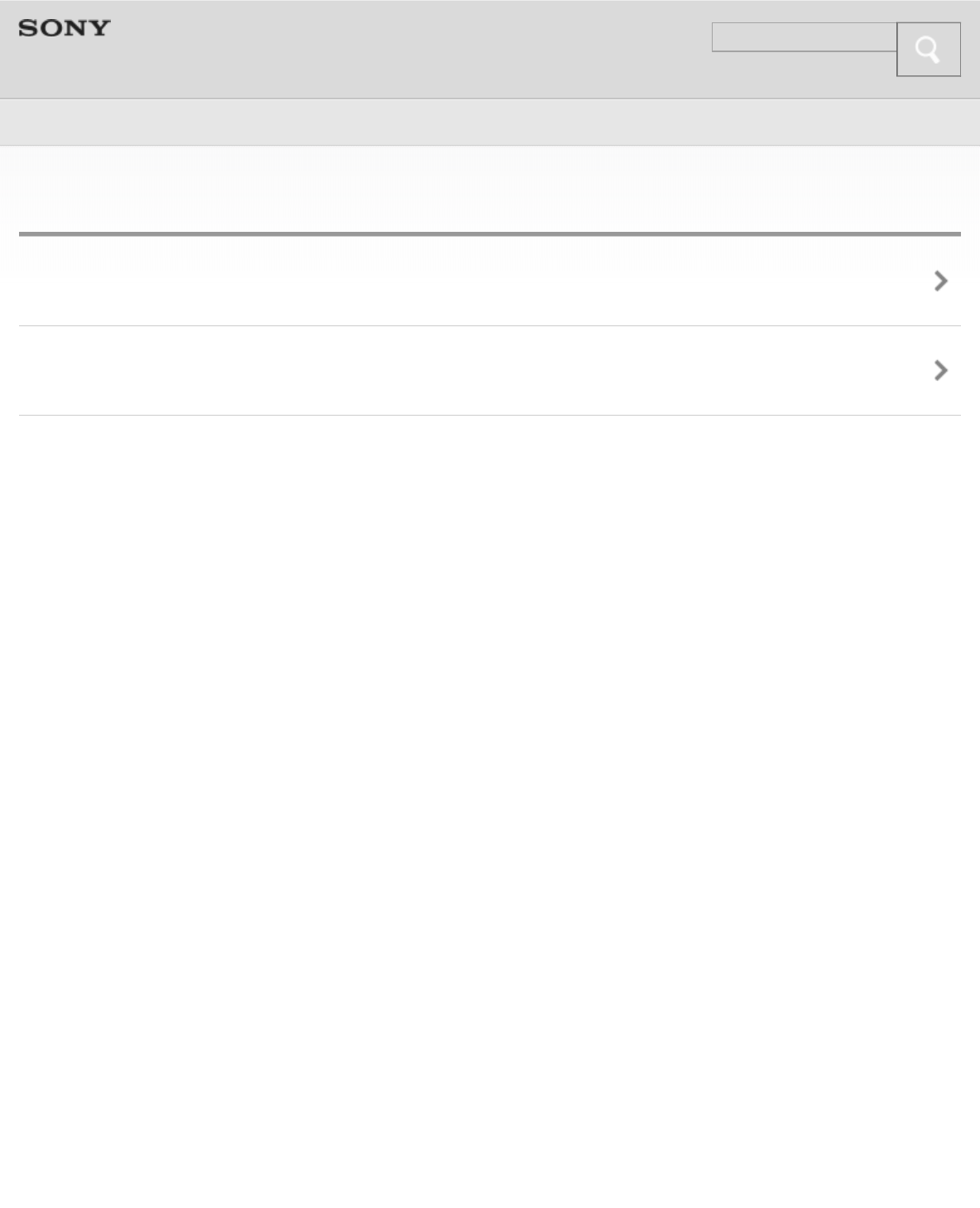The height and width of the screenshot is (1208, 980).
Task: Tap the arrow icon on the upper row
Action: click(940, 282)
